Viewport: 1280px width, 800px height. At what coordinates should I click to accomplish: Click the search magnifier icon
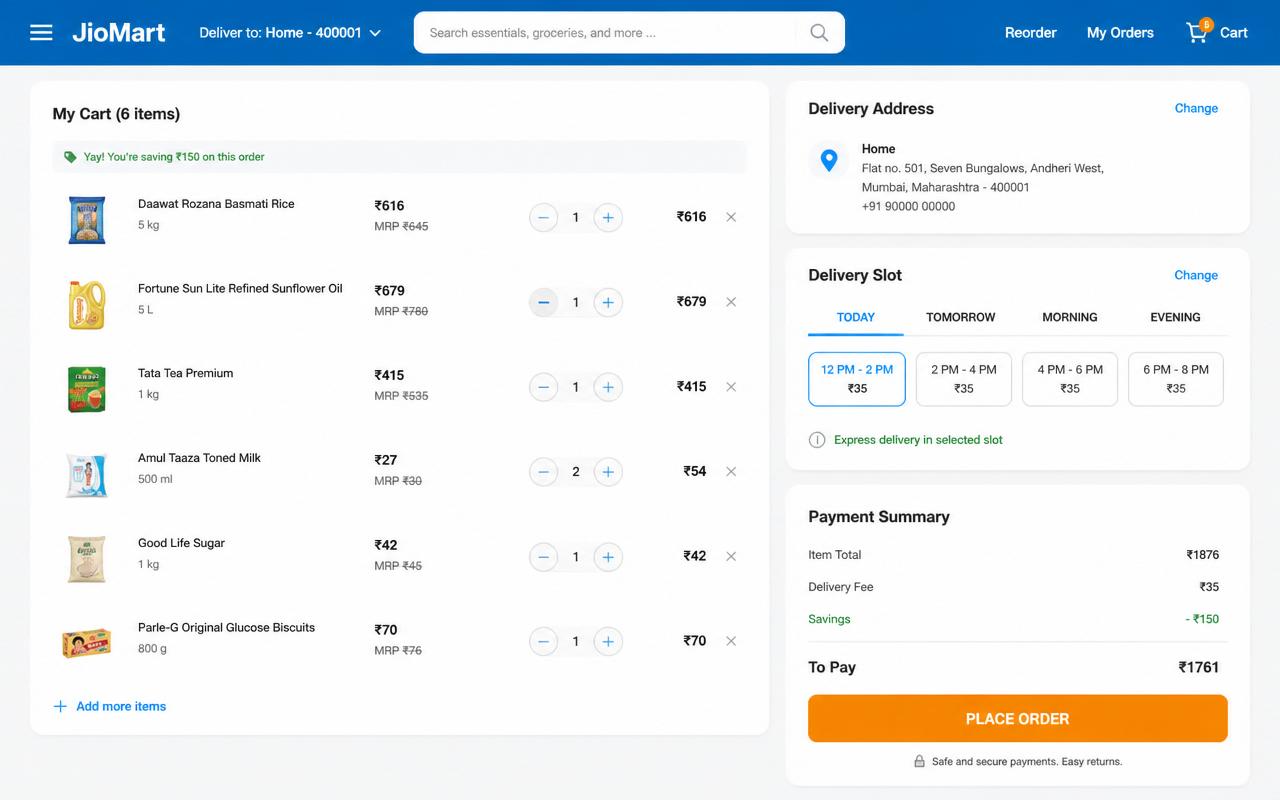(x=819, y=33)
